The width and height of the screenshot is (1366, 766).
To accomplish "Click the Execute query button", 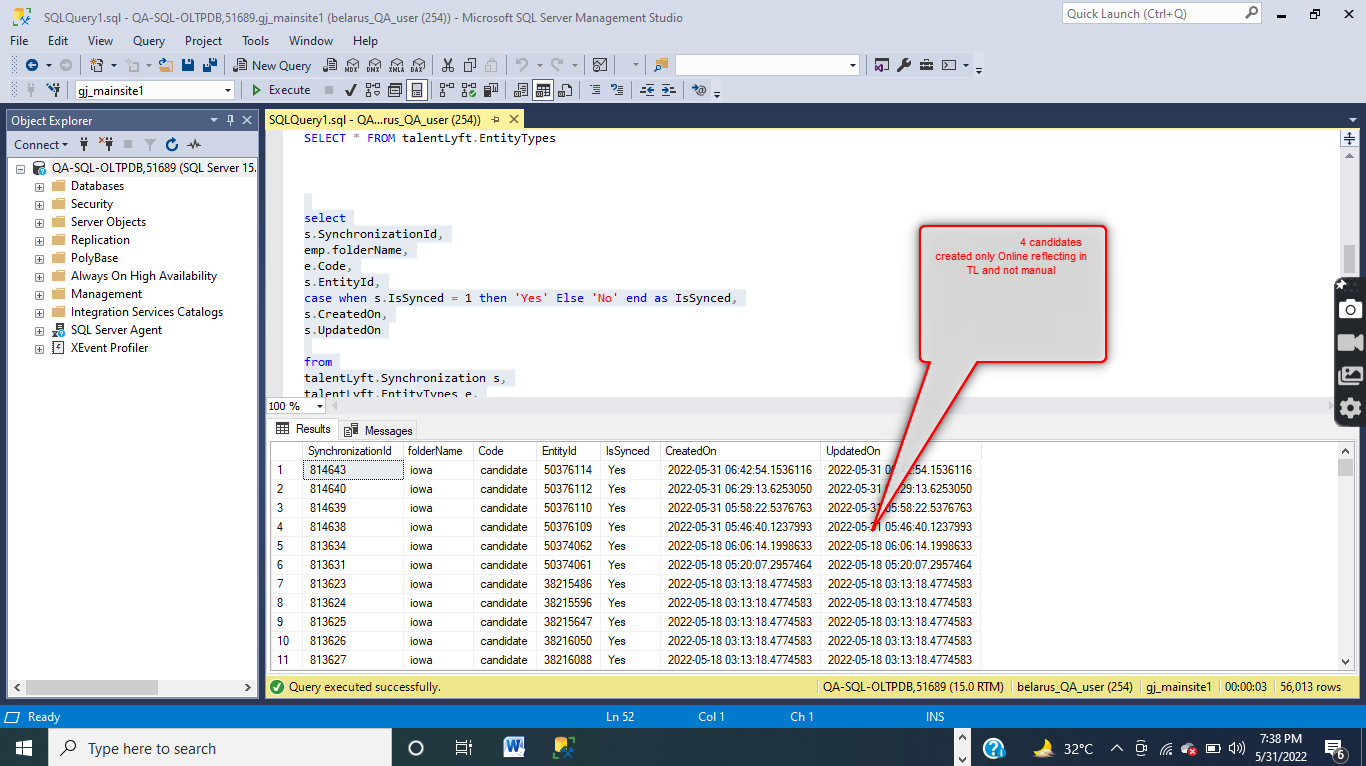I will click(x=281, y=90).
